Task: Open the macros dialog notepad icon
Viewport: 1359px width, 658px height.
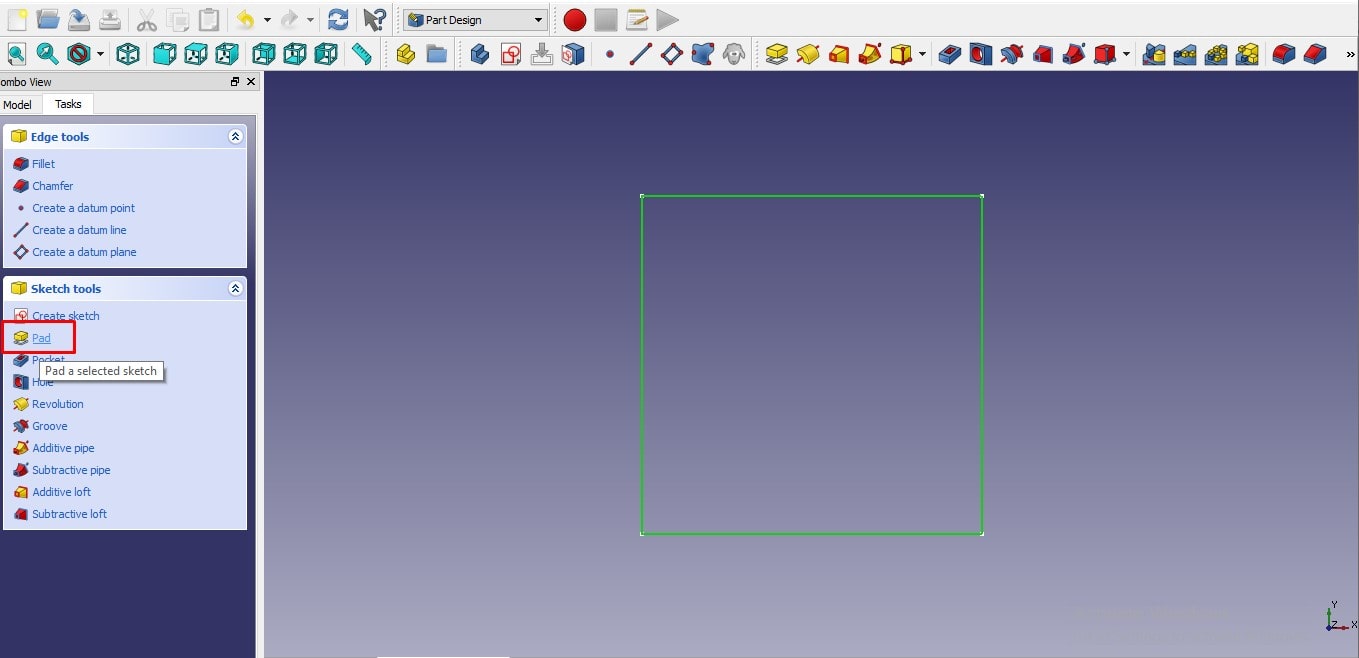Action: pyautogui.click(x=637, y=19)
